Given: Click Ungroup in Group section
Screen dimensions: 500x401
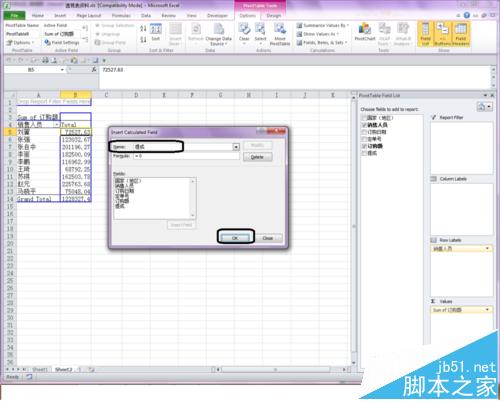Looking at the screenshot, I should pyautogui.click(x=107, y=34).
